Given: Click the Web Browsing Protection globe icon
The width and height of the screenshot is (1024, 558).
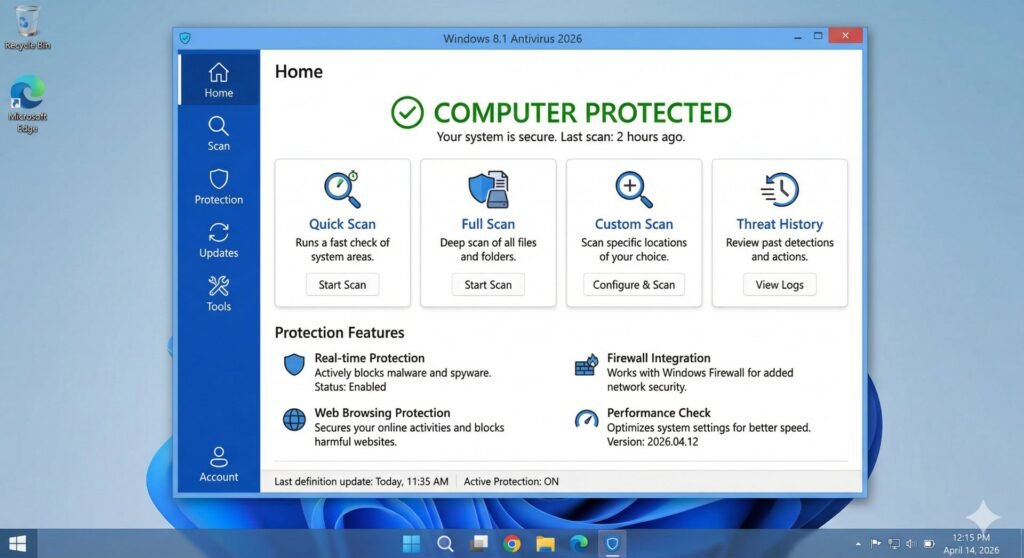Looking at the screenshot, I should tap(294, 419).
